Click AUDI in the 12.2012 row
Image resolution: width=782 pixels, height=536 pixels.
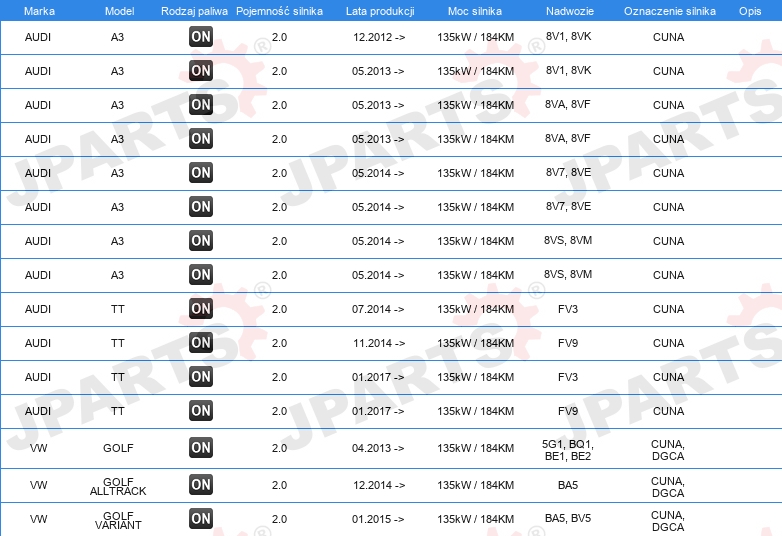[x=38, y=37]
